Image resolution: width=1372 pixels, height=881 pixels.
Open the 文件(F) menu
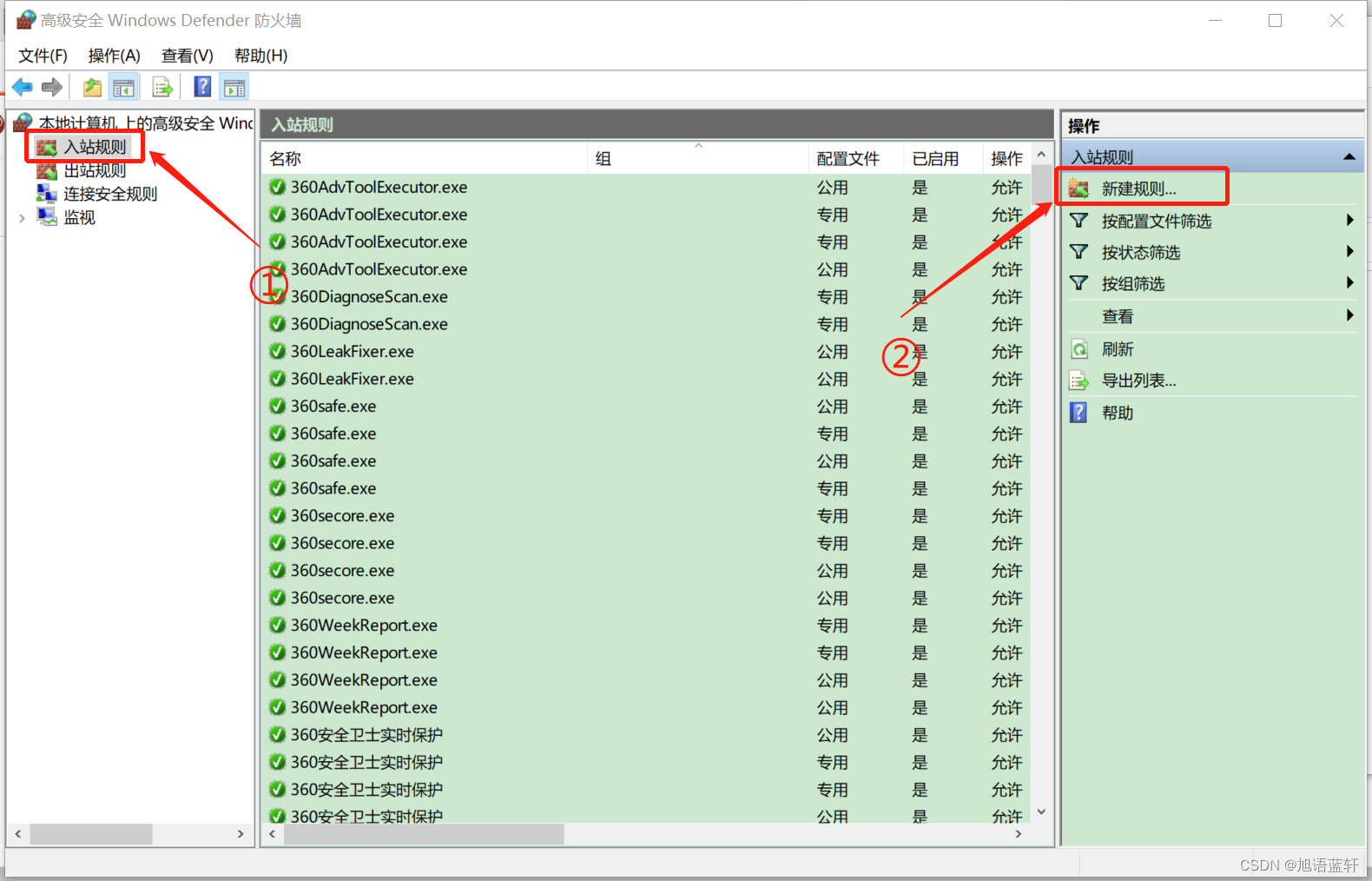click(43, 56)
